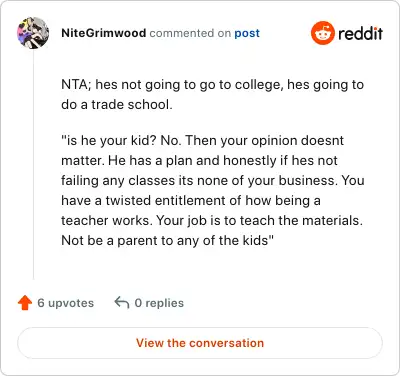Viewport: 400px width, 376px height.
Task: Click the orange upvote arrow icon
Action: [25, 303]
